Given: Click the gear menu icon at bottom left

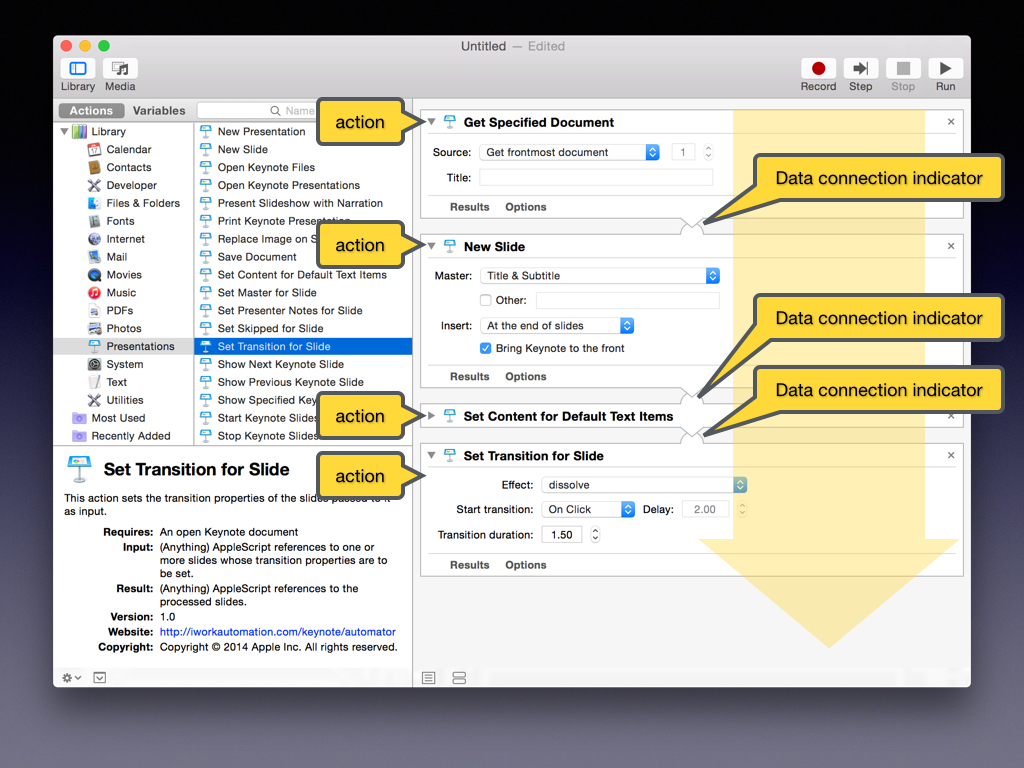Looking at the screenshot, I should (x=71, y=677).
